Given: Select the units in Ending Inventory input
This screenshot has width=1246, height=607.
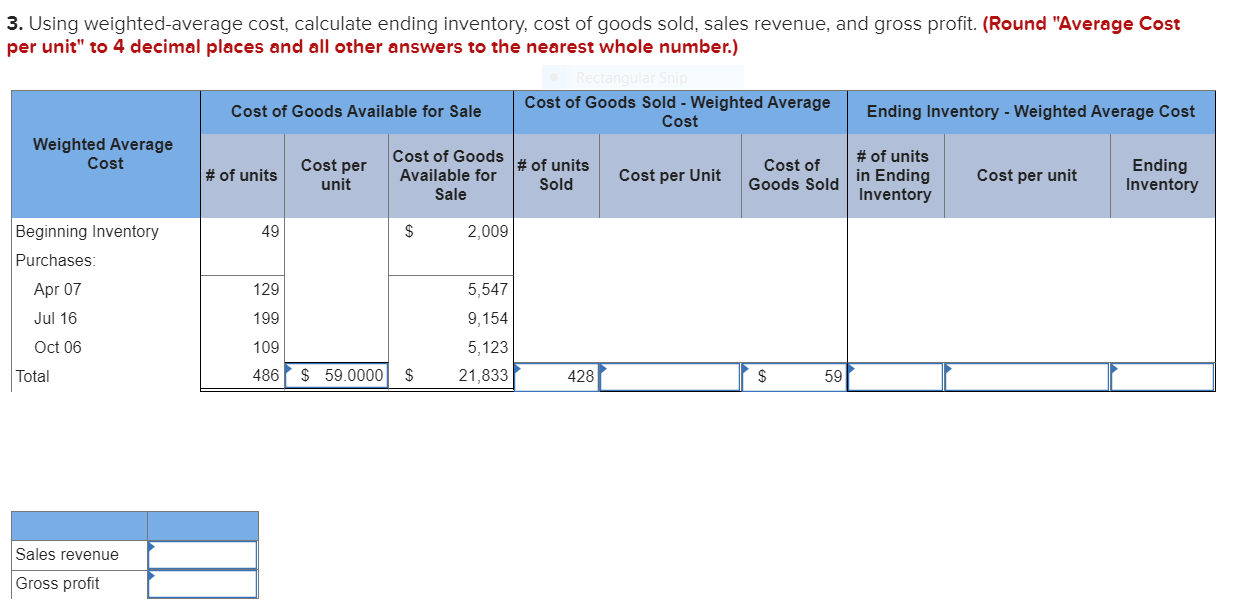Looking at the screenshot, I should point(895,377).
